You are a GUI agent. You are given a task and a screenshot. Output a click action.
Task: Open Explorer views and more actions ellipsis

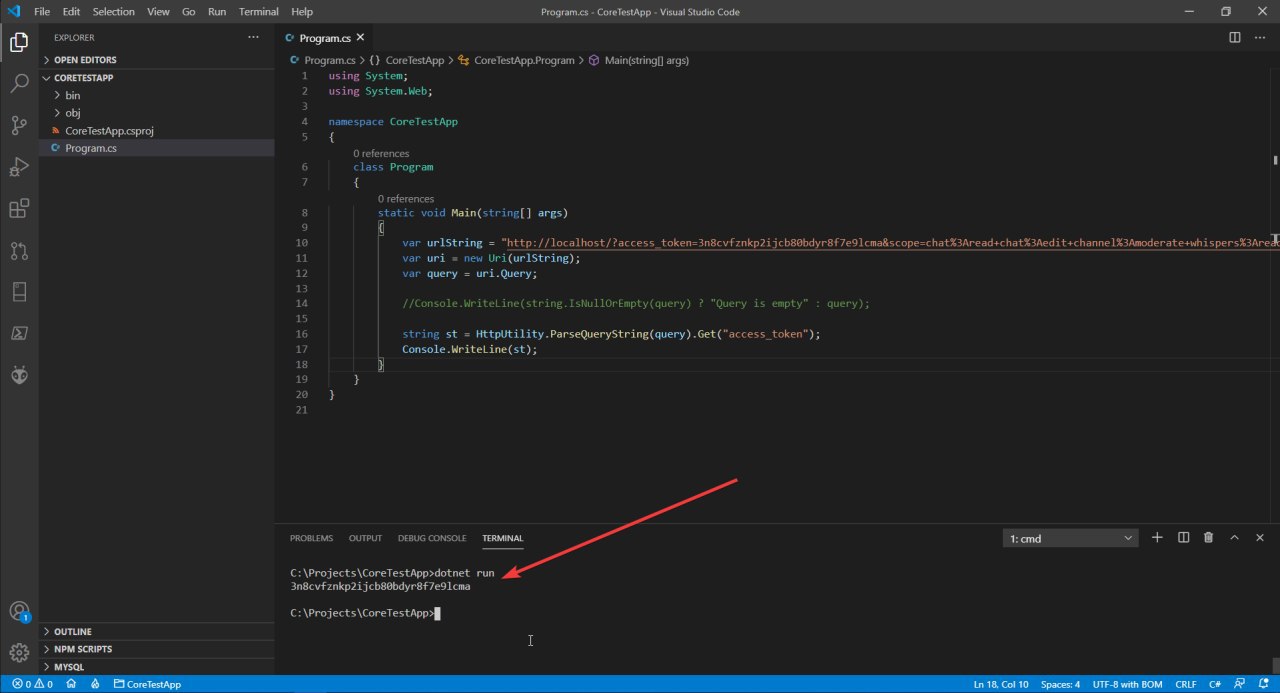[x=253, y=37]
